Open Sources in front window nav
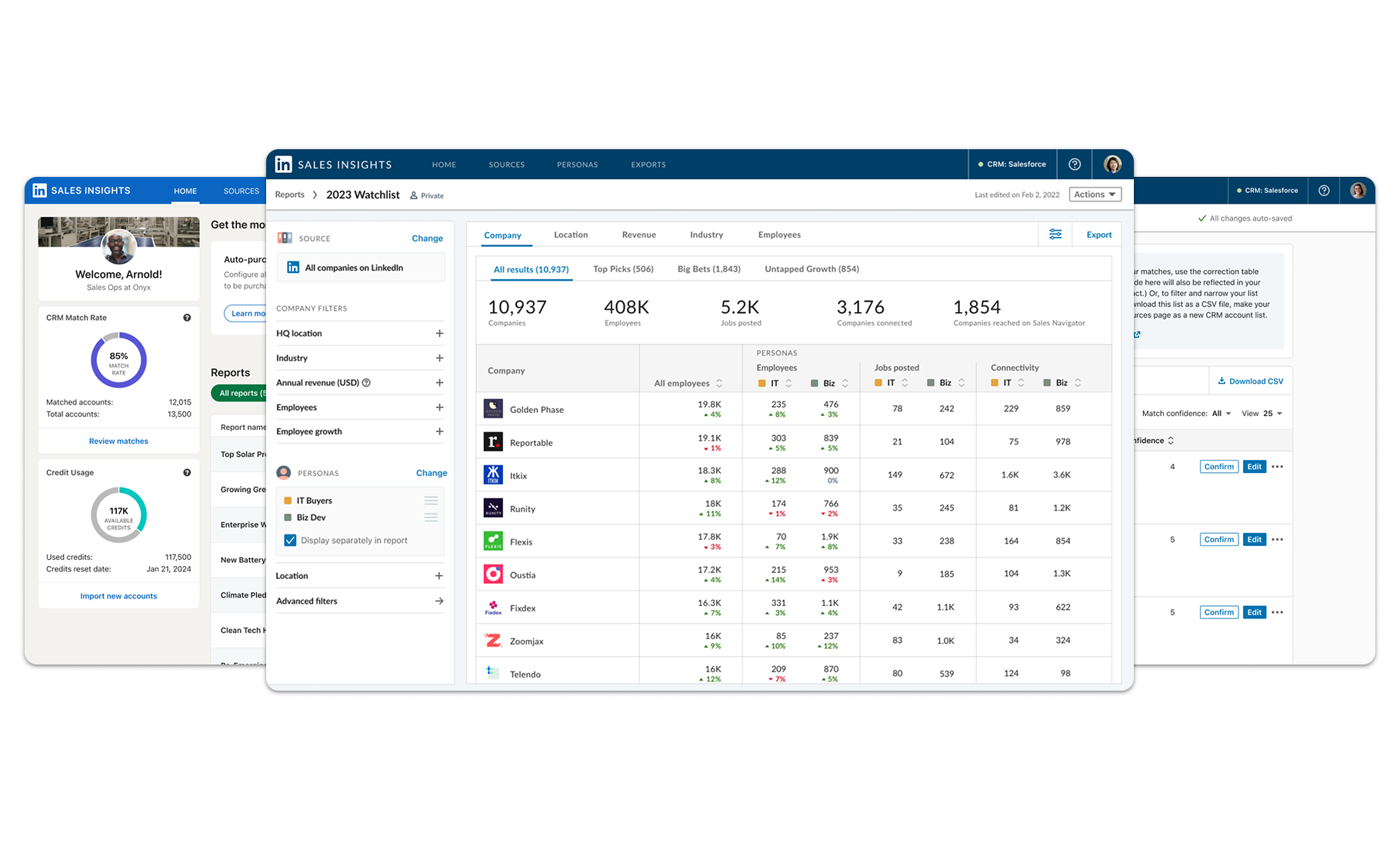The width and height of the screenshot is (1400, 846). coord(507,165)
